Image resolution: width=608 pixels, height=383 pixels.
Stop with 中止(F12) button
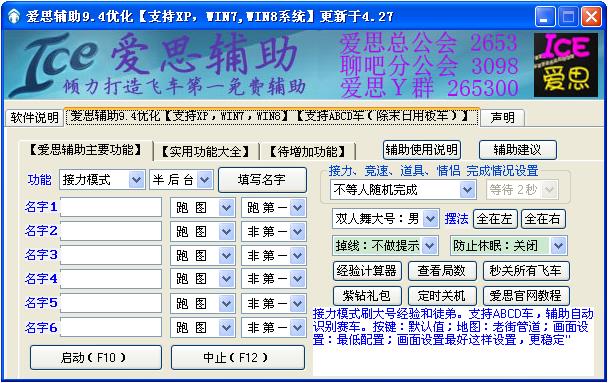click(x=238, y=357)
